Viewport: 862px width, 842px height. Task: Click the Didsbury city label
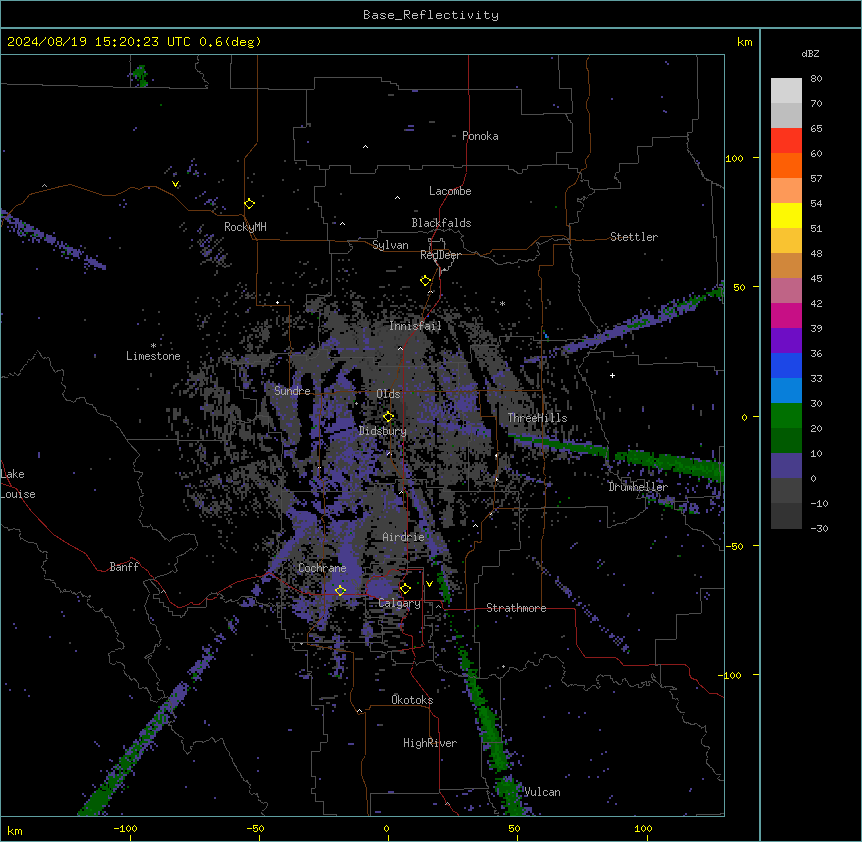[383, 431]
